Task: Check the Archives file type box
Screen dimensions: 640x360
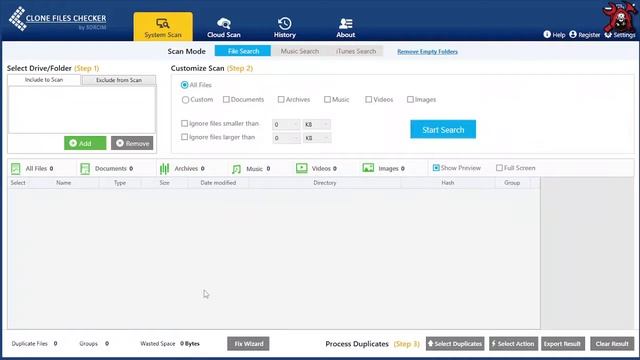Action: point(281,99)
